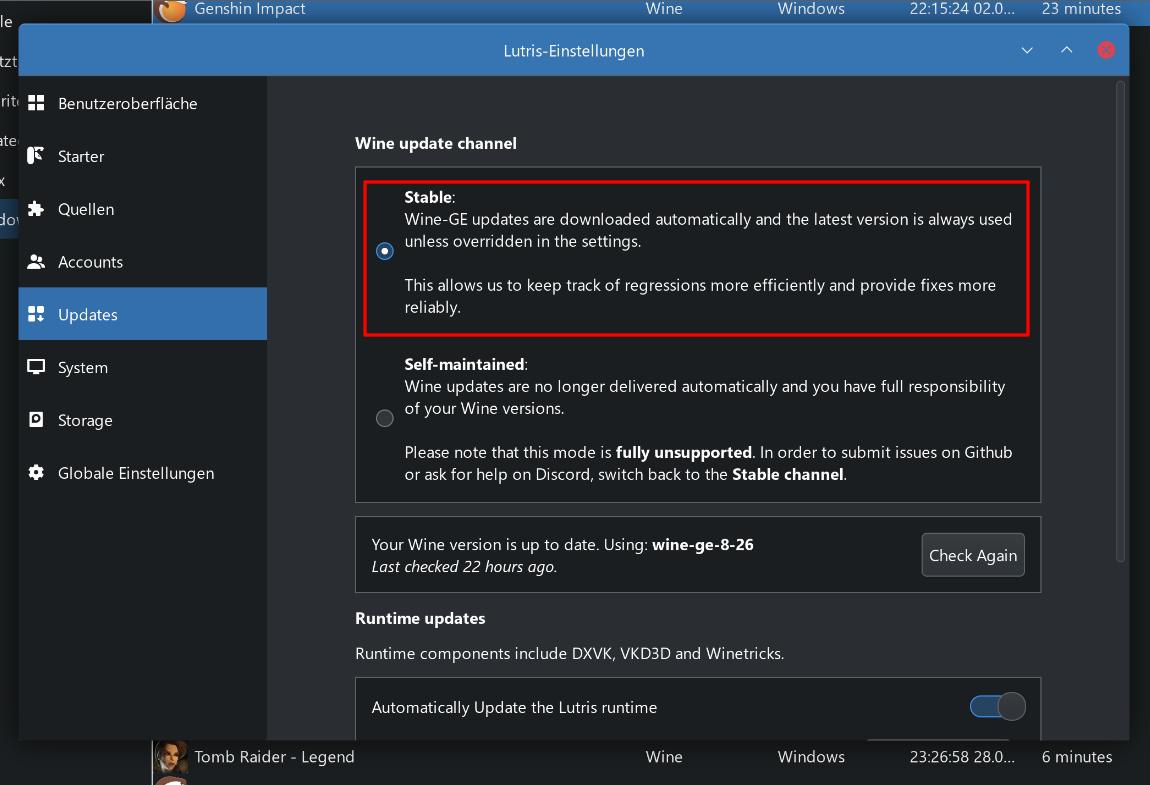The height and width of the screenshot is (785, 1150).
Task: Maximize the Lutris-Einstellungen window
Action: (x=1066, y=50)
